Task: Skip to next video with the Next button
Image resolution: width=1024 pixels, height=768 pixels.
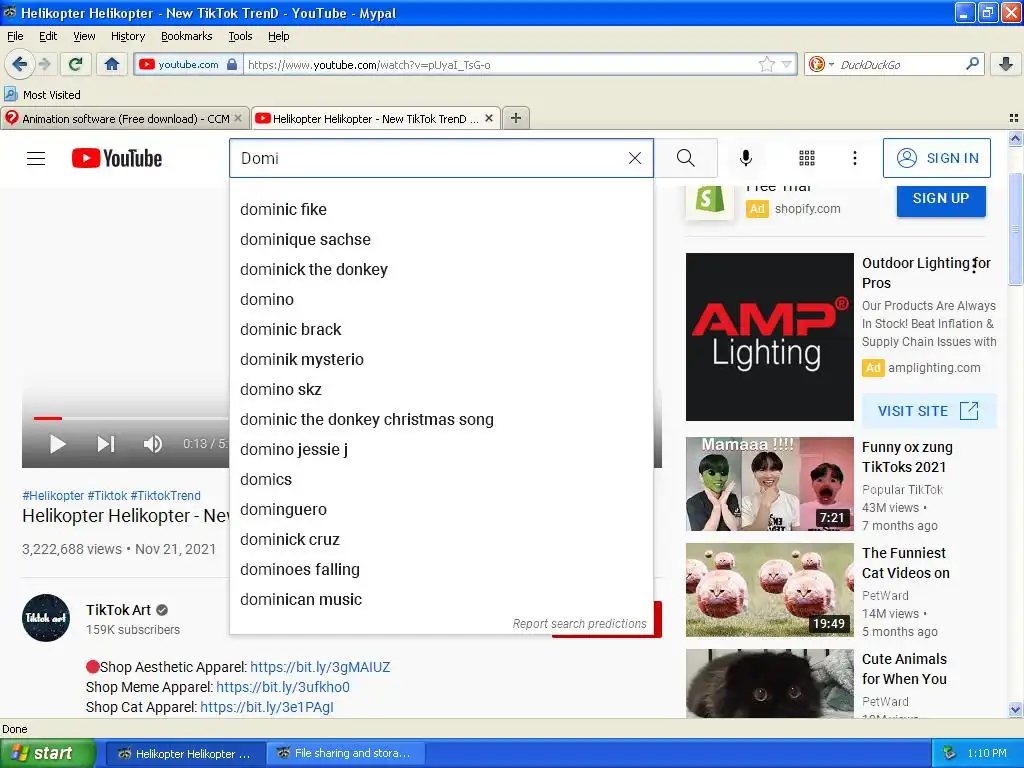Action: pyautogui.click(x=106, y=444)
